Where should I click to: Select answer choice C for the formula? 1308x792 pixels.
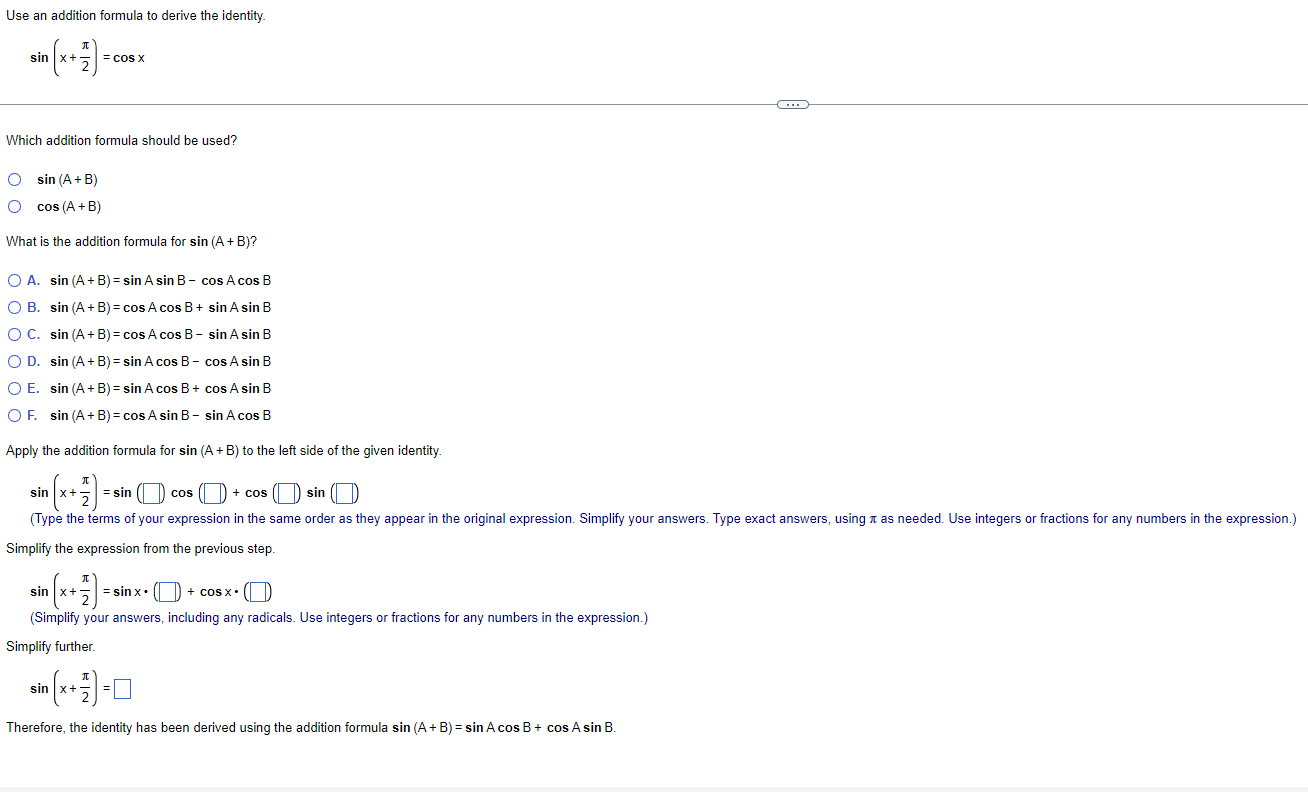(x=14, y=334)
